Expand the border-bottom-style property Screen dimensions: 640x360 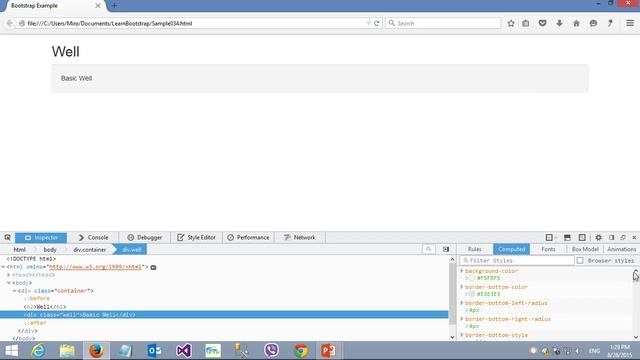462,334
